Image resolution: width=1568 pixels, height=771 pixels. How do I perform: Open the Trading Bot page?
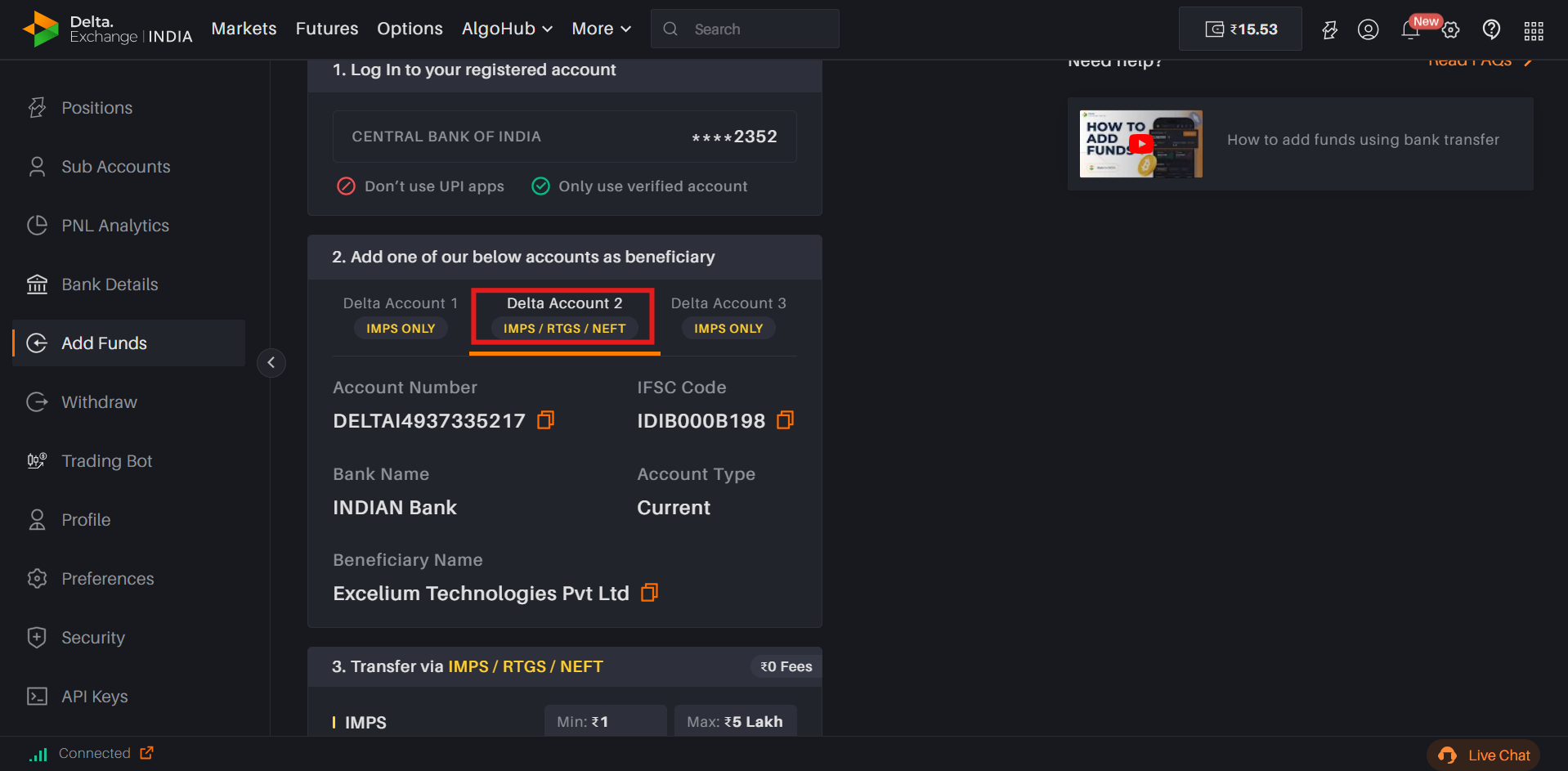(107, 461)
